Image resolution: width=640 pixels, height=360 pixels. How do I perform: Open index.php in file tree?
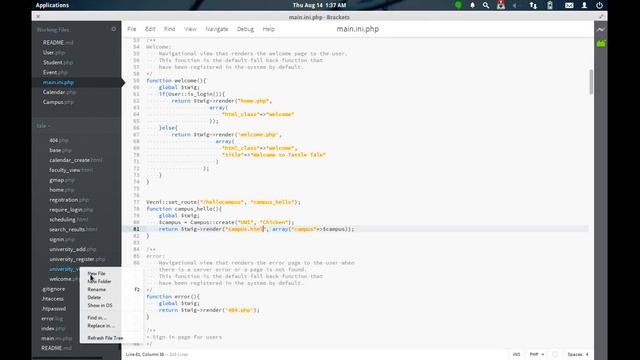click(53, 329)
